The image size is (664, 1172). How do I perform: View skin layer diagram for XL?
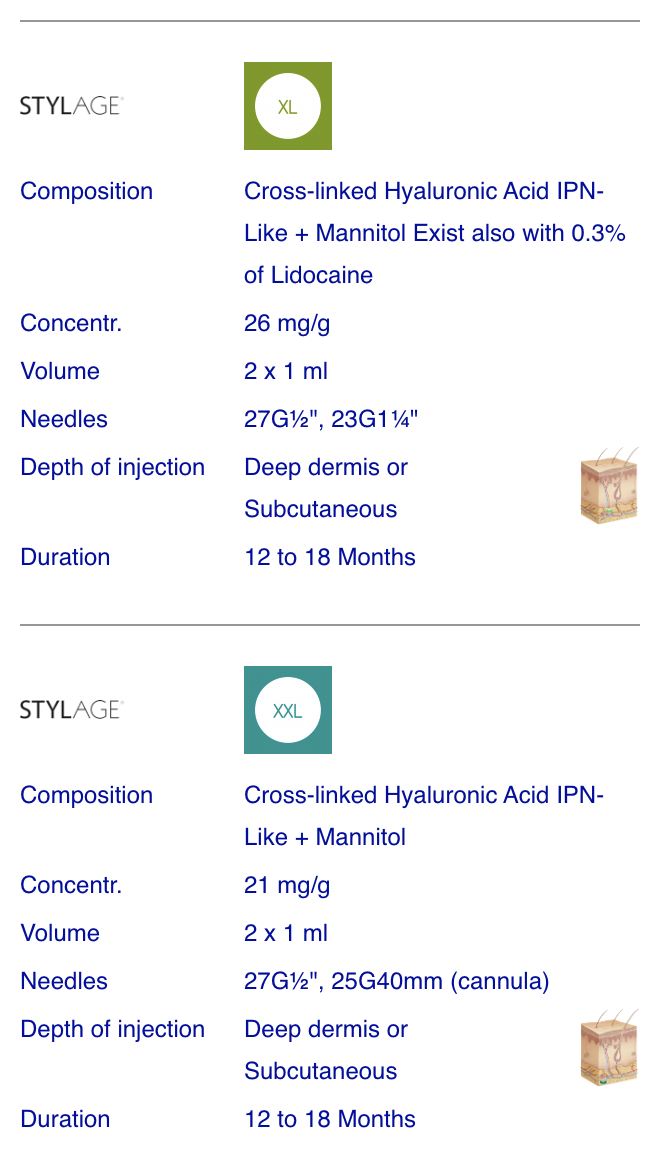[x=610, y=486]
